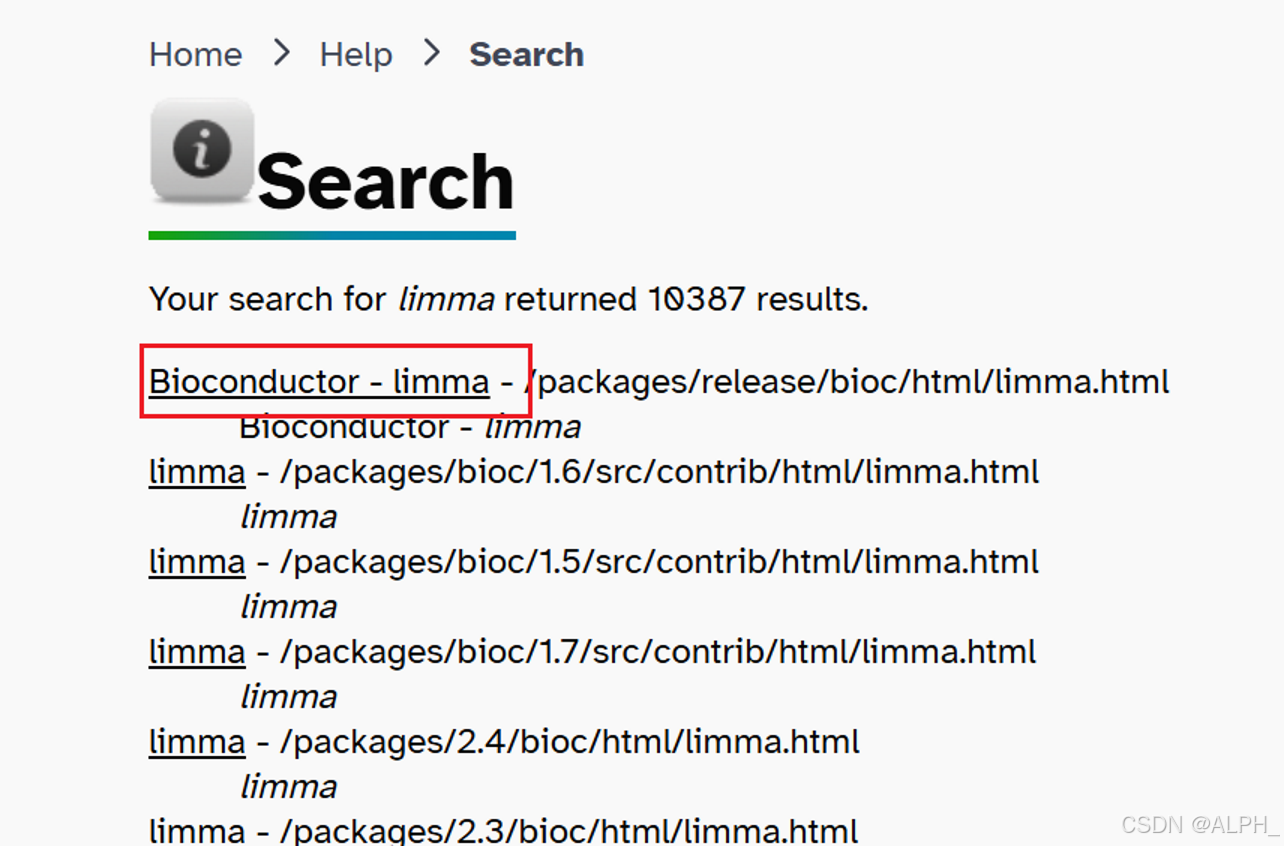Select the Search breadcrumb item
1284x846 pixels.
[526, 54]
